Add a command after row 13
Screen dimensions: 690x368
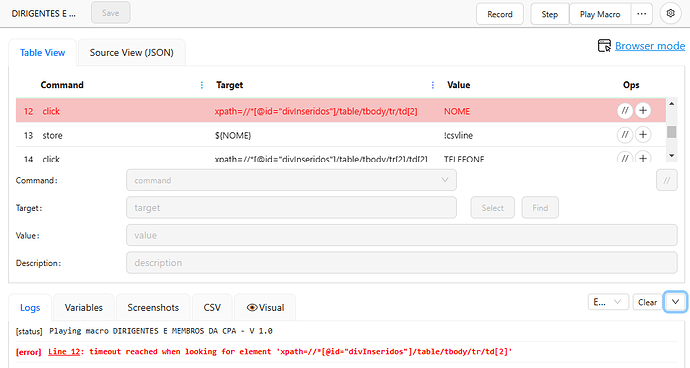pyautogui.click(x=643, y=135)
